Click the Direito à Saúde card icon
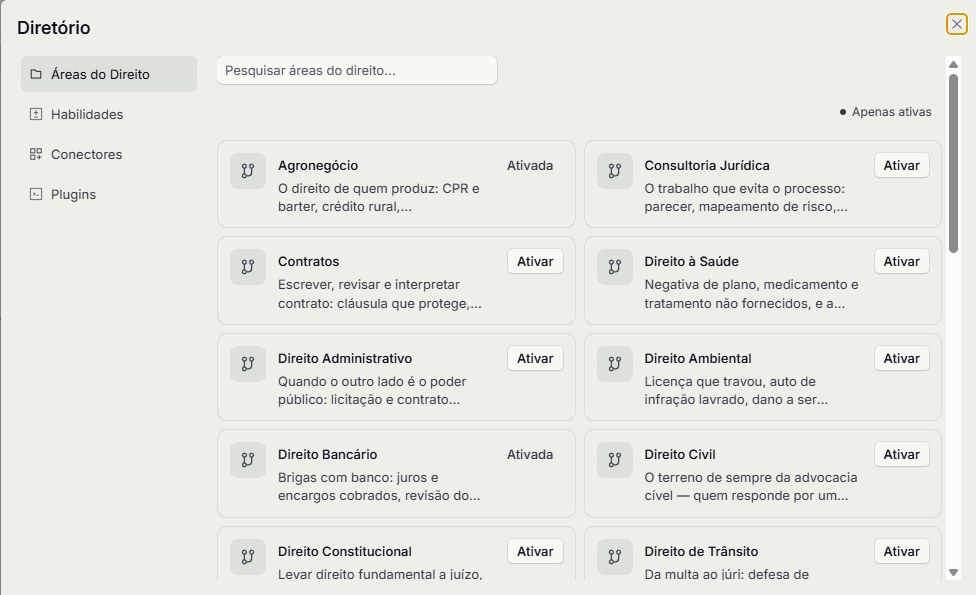 point(614,267)
